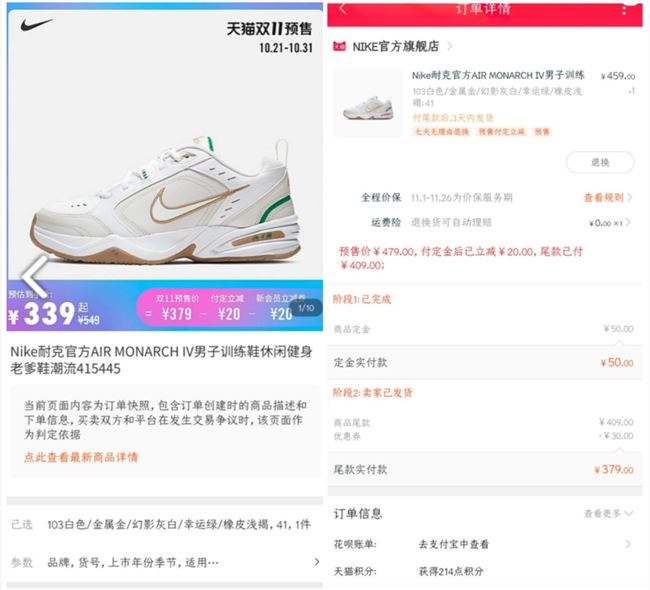Open 运费险 details arrow
The image size is (650, 590).
[628, 223]
